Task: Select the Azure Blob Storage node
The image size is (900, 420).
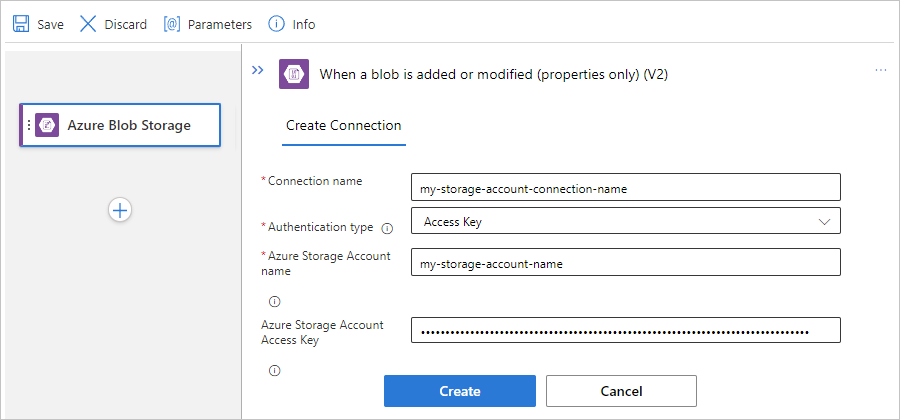Action: 128,125
